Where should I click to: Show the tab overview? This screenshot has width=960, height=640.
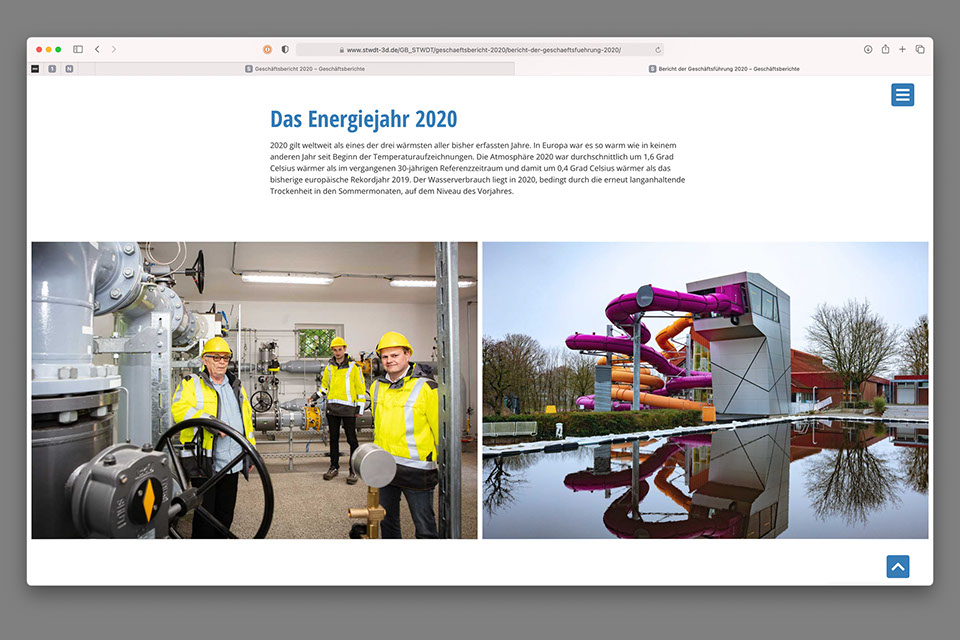pos(920,49)
